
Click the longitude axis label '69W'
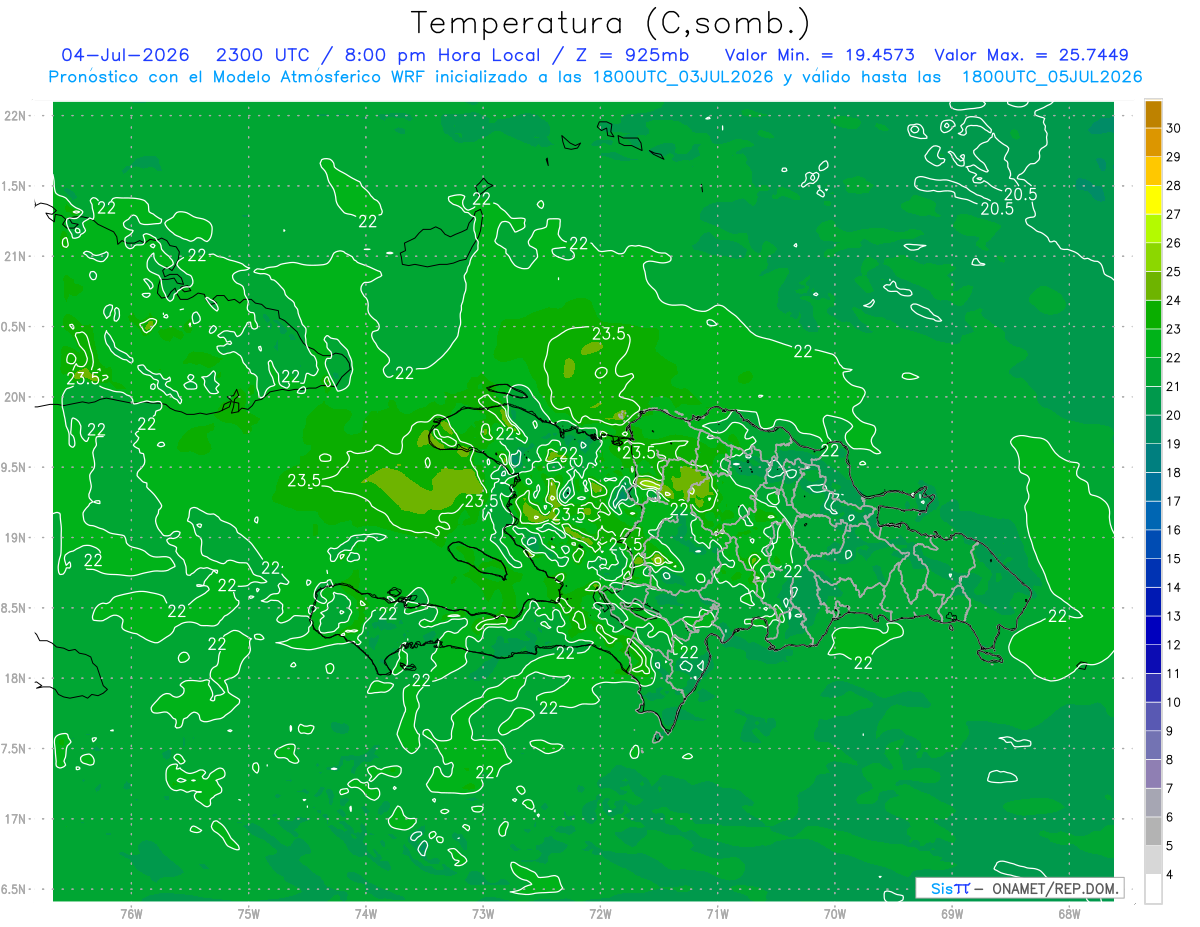(x=951, y=914)
